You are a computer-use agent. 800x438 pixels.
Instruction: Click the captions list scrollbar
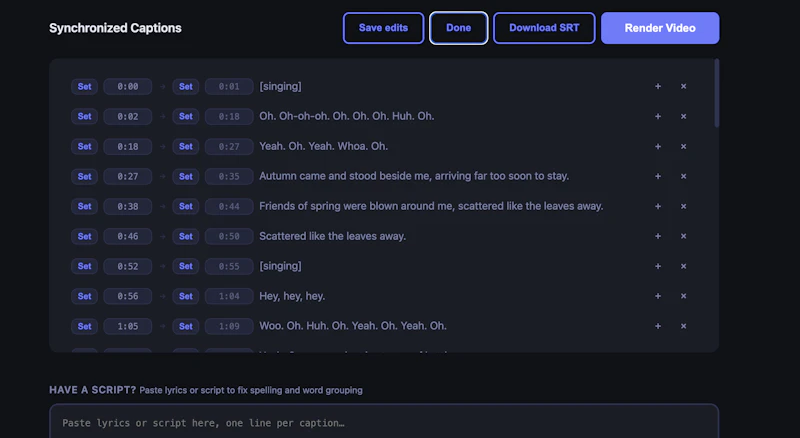[716, 93]
